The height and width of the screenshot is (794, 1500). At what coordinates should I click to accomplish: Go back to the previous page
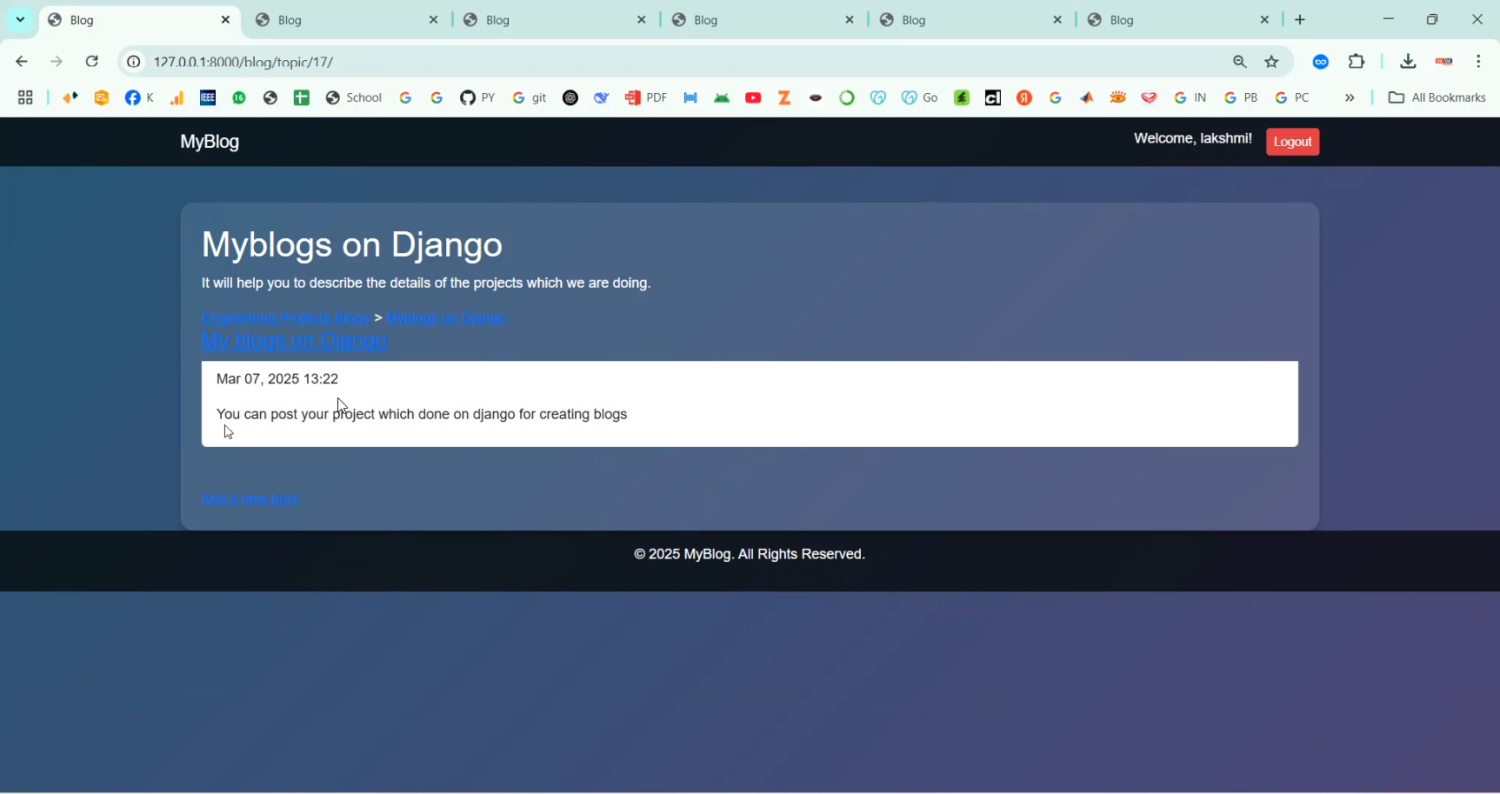(21, 62)
